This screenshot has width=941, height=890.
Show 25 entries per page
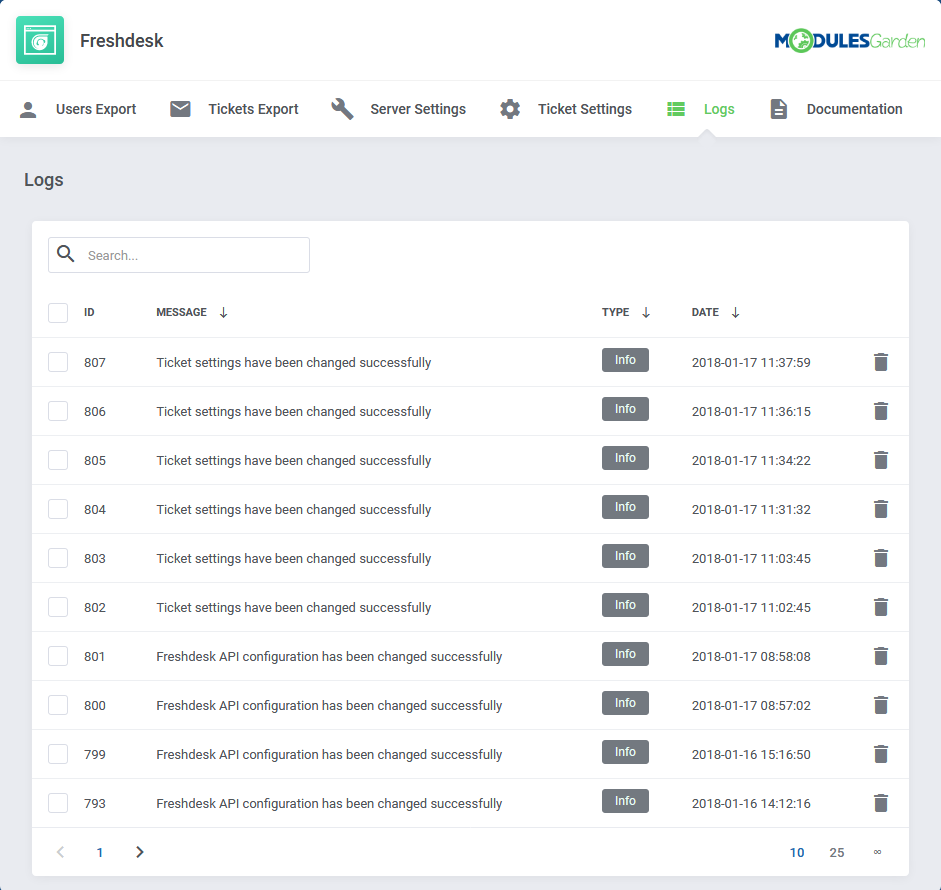pos(837,853)
